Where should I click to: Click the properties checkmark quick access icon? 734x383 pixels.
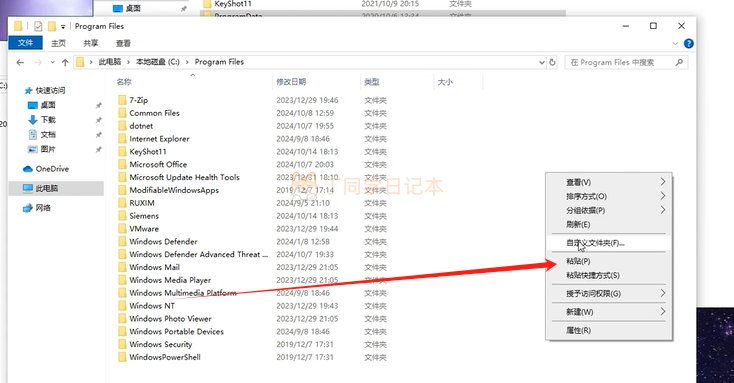pyautogui.click(x=38, y=26)
